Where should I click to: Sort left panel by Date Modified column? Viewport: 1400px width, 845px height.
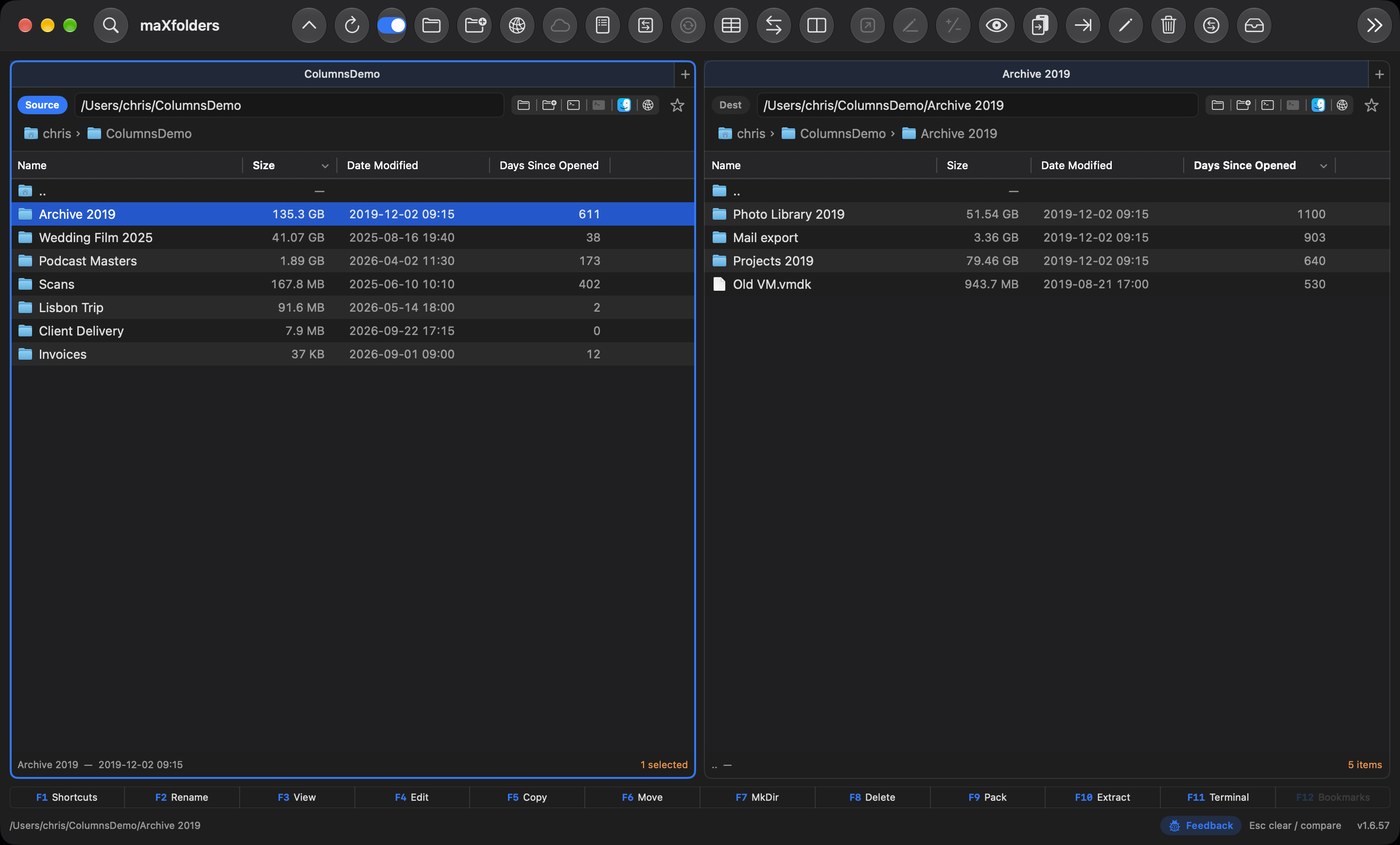pos(413,165)
